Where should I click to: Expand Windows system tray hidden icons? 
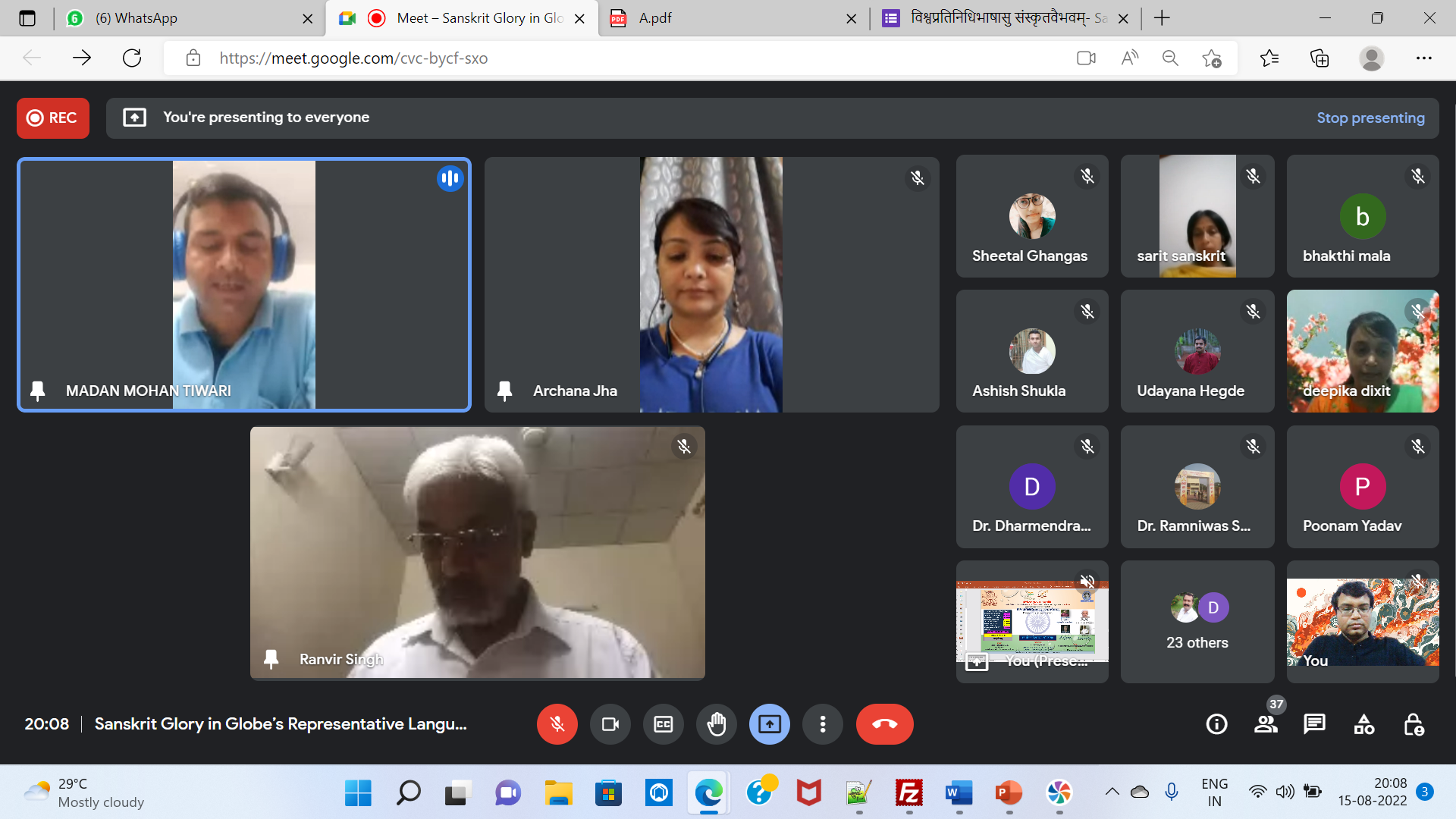point(1112,792)
